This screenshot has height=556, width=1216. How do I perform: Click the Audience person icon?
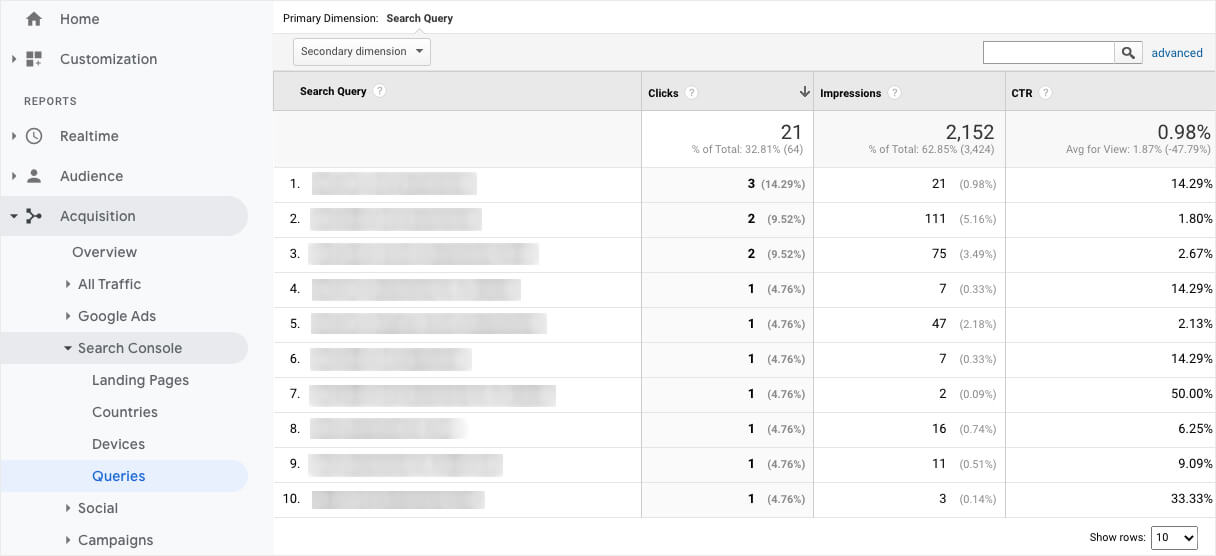tap(34, 176)
